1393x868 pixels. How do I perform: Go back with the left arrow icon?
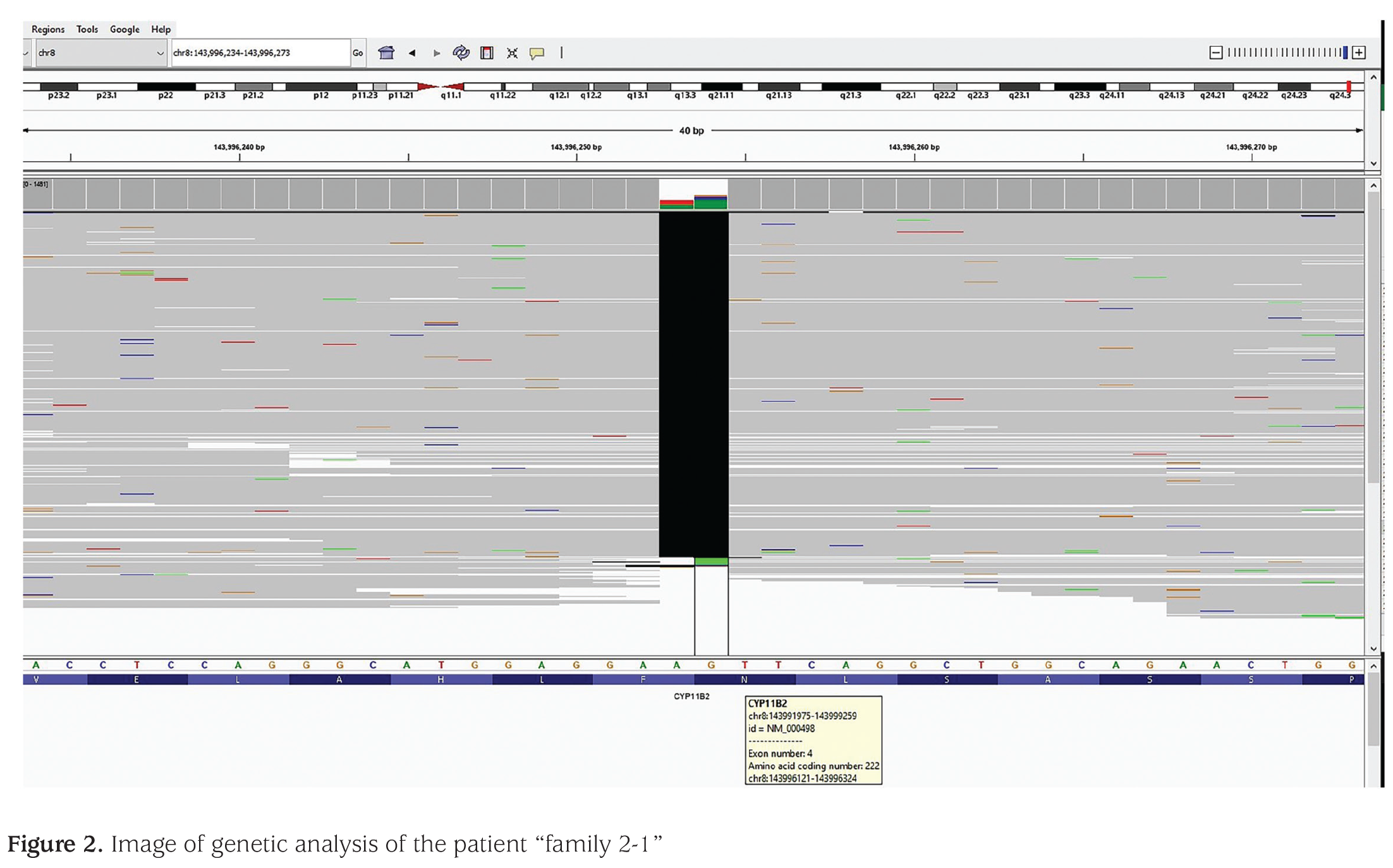(x=412, y=53)
